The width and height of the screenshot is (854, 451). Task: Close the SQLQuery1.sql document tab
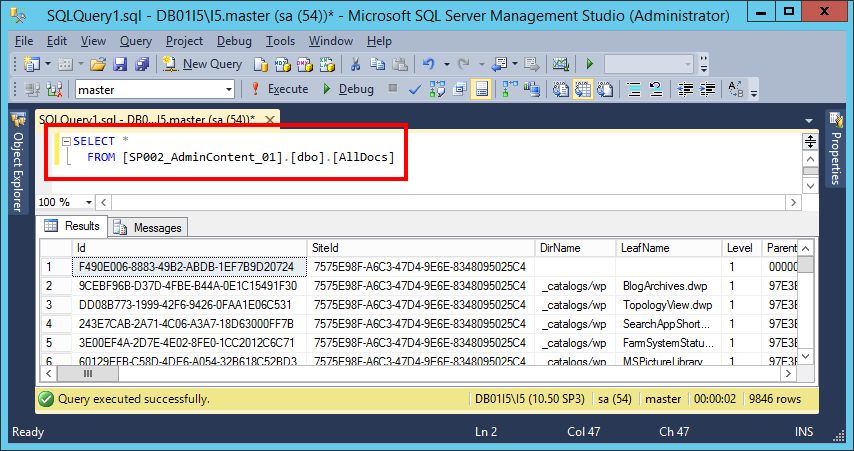[x=270, y=119]
